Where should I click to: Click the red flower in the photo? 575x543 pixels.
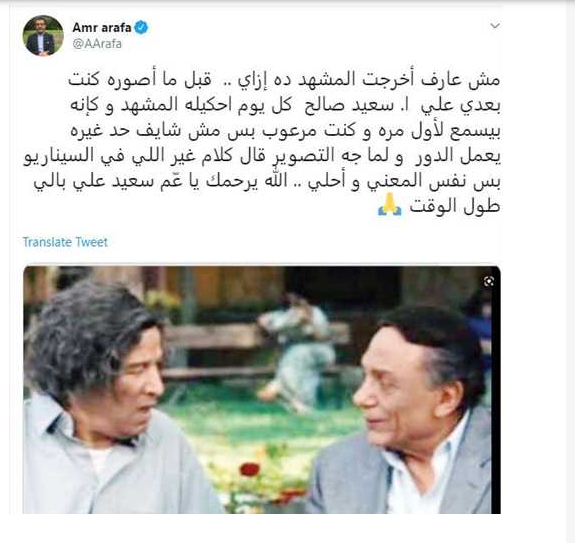coord(250,469)
